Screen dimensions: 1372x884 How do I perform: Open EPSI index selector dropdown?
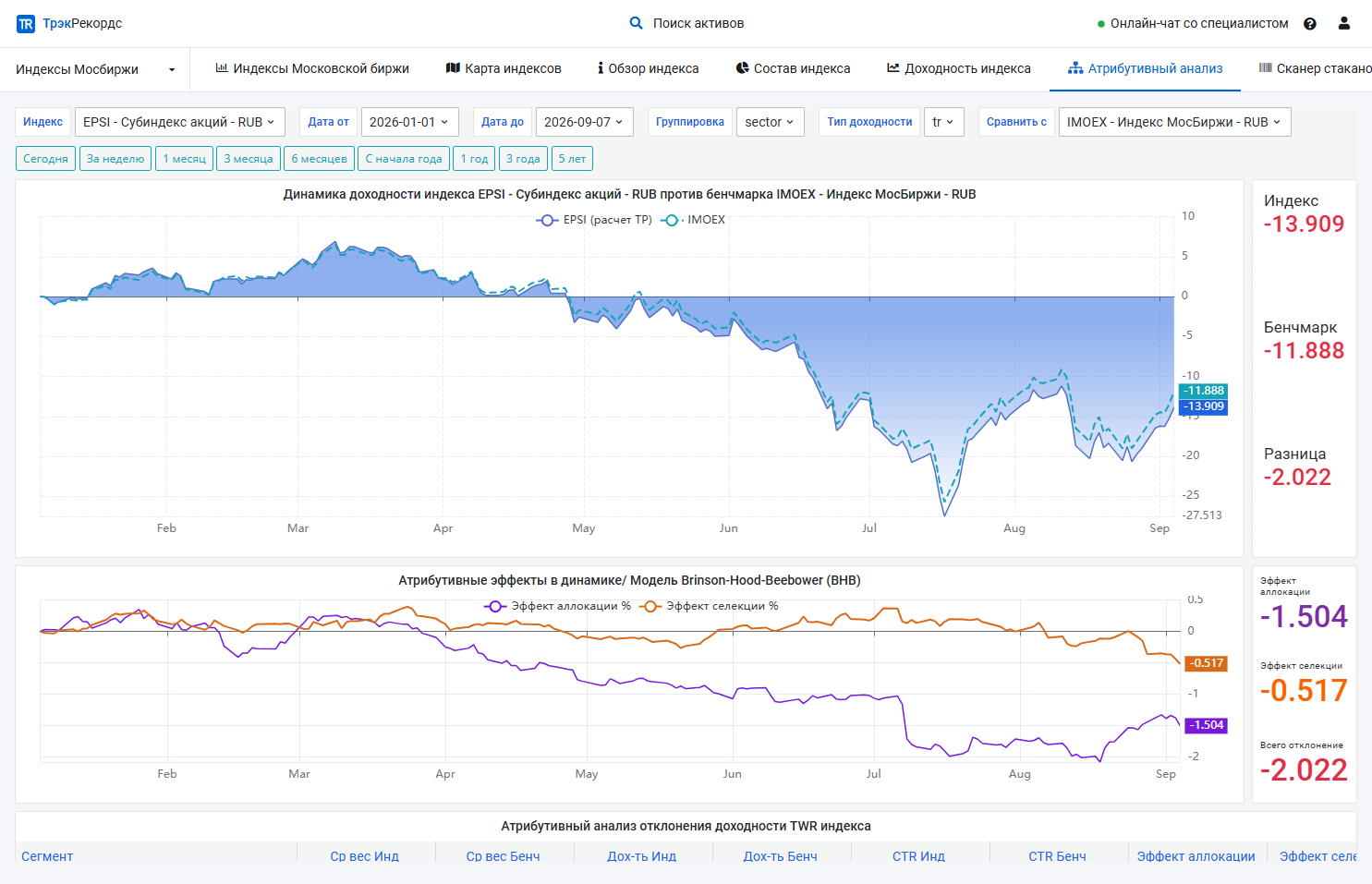(x=179, y=122)
